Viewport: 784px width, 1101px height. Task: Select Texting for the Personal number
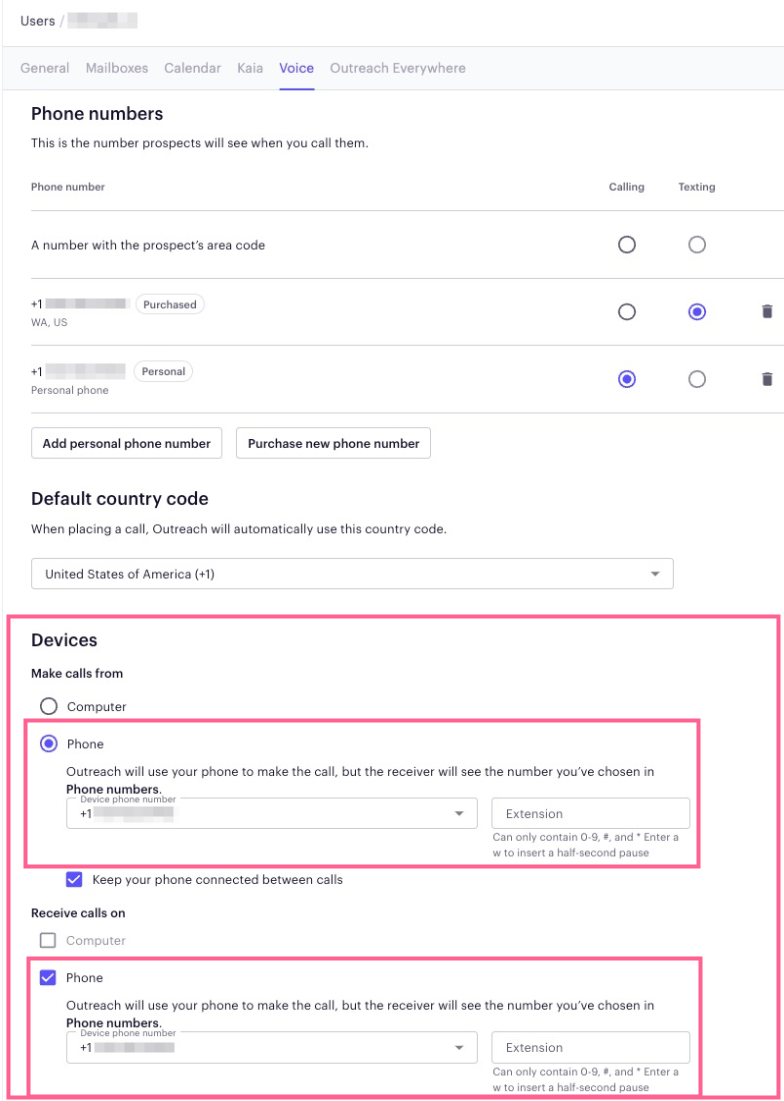(x=696, y=379)
